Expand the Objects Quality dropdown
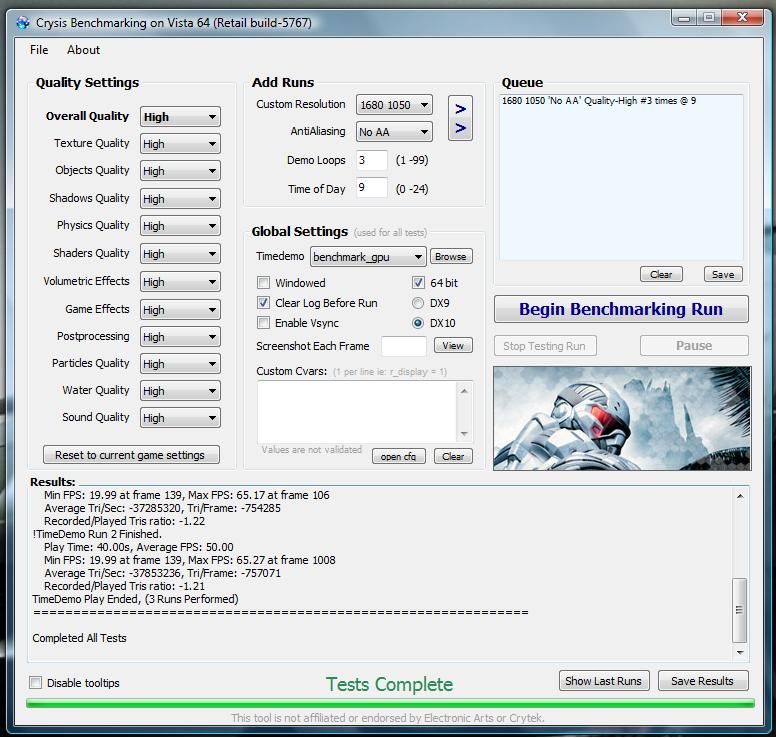 tap(180, 171)
